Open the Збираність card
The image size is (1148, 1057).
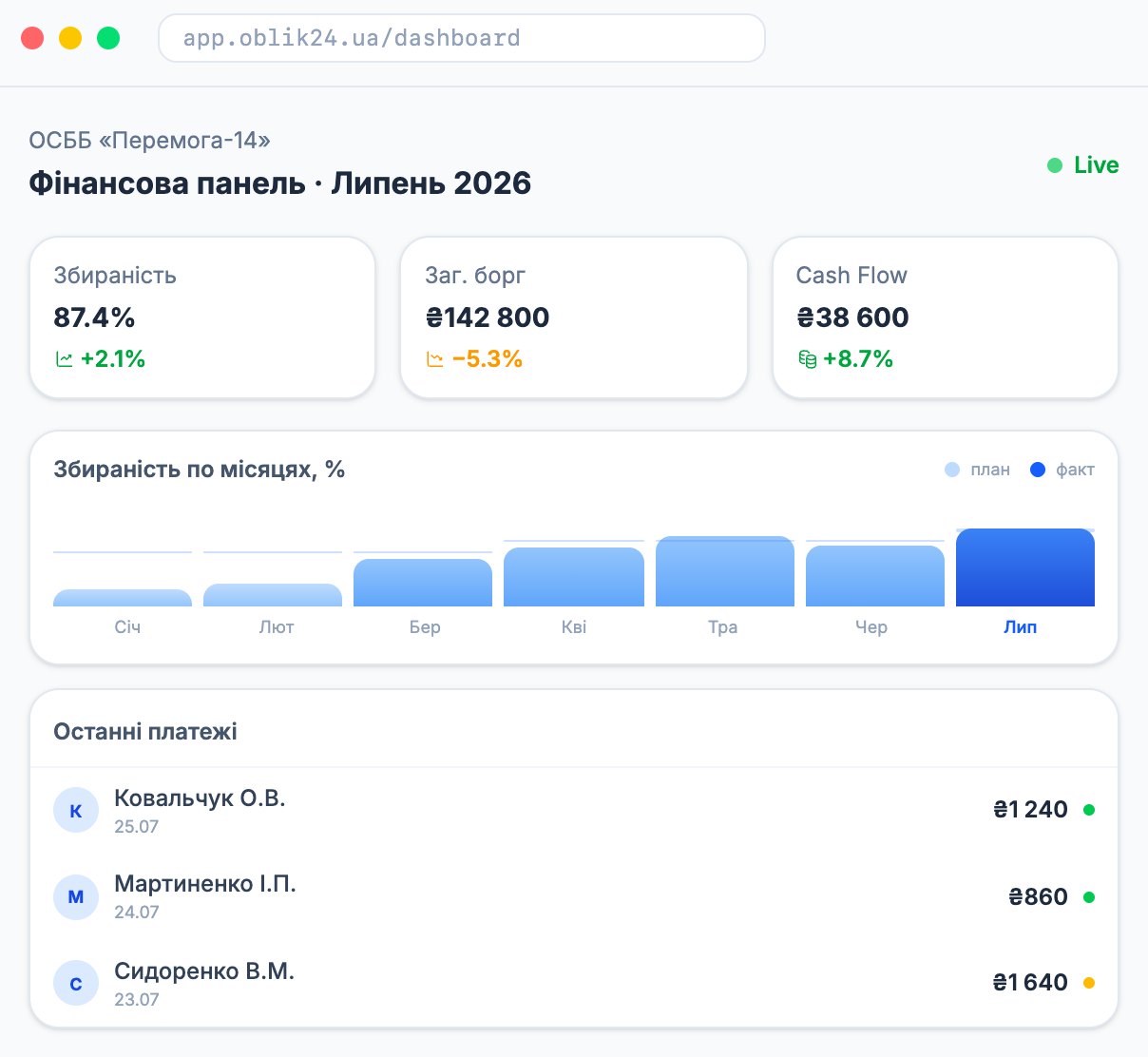click(202, 317)
